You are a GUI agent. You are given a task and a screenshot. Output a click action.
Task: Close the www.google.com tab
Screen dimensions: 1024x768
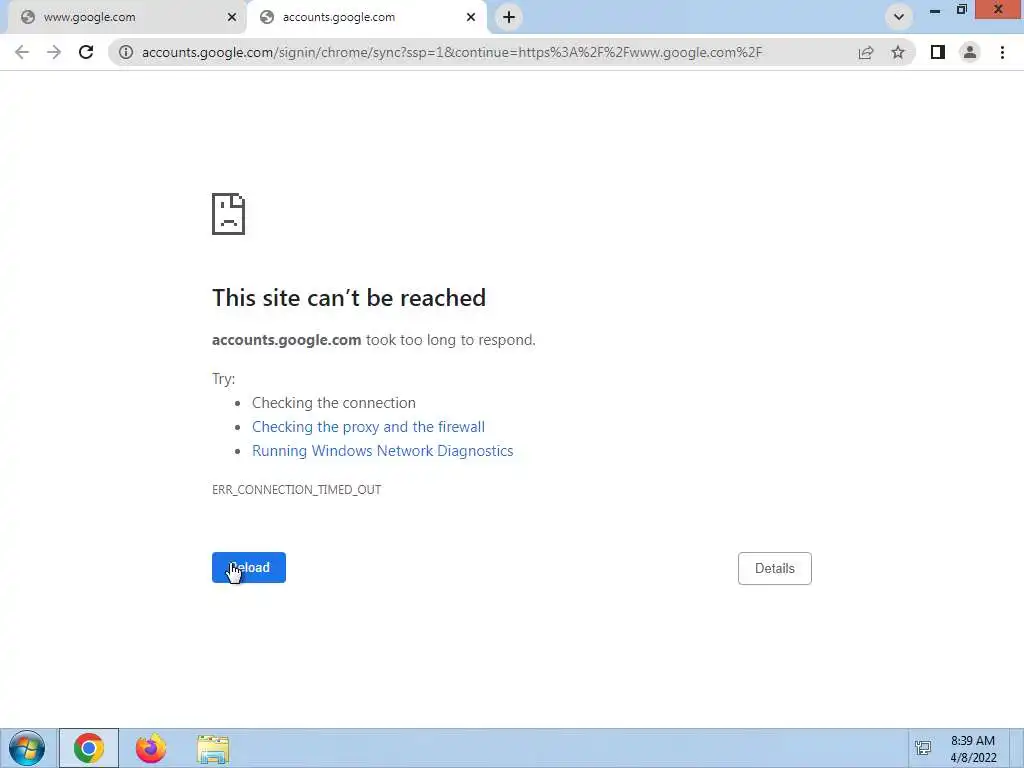pyautogui.click(x=232, y=17)
